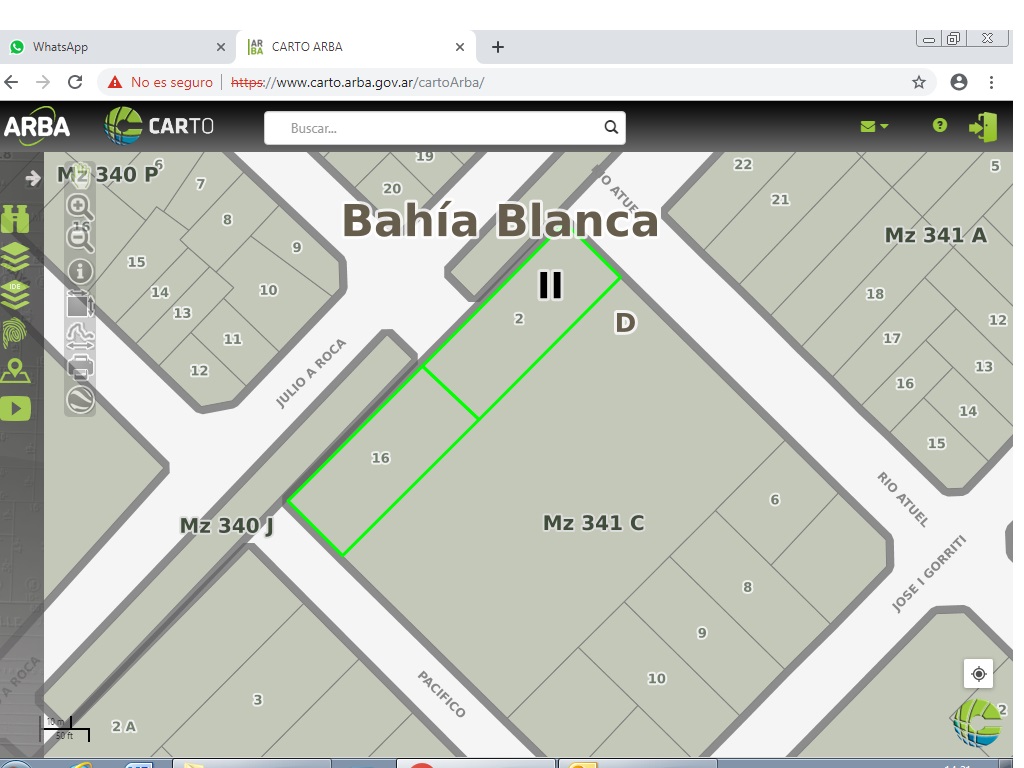Image resolution: width=1024 pixels, height=768 pixels.
Task: Select parcel 8 in Mz 341 C
Action: (748, 587)
